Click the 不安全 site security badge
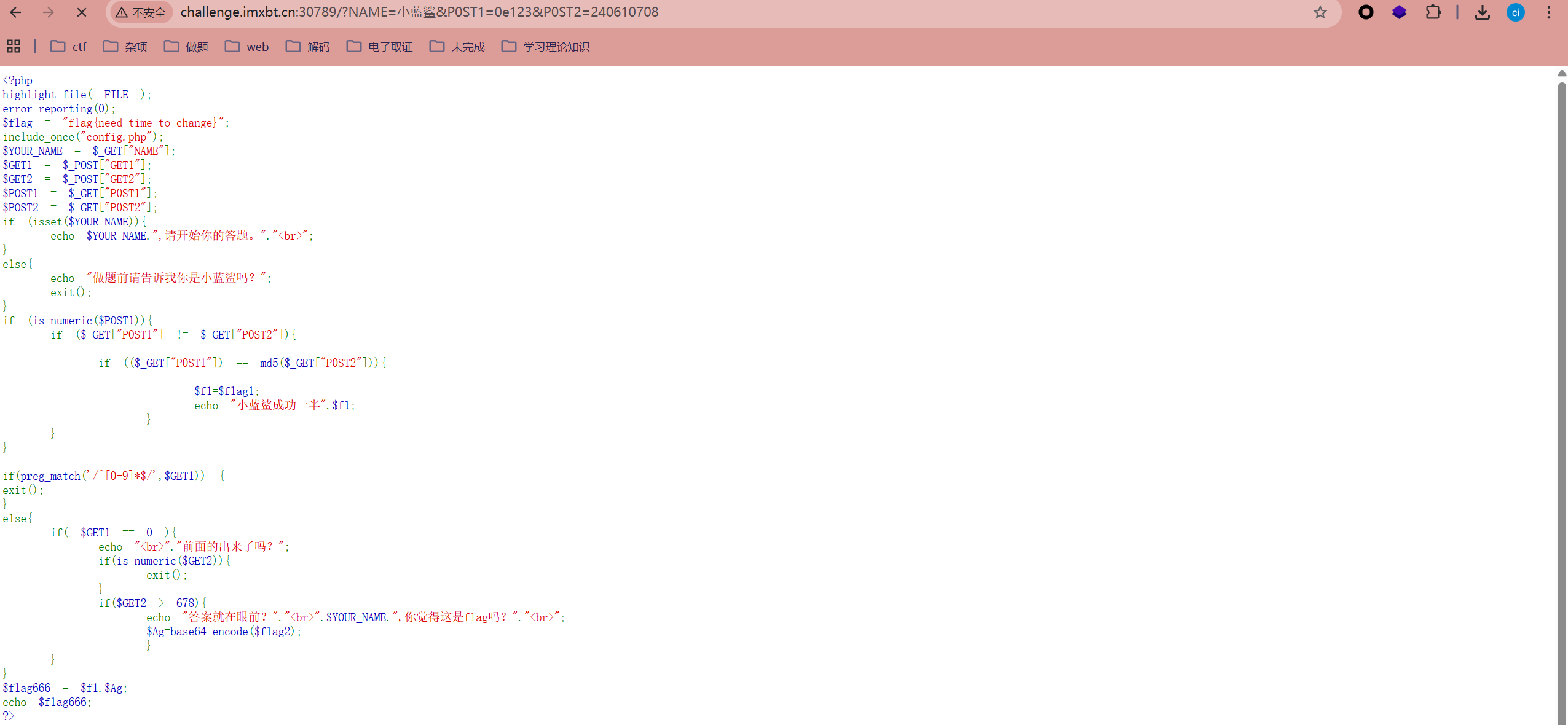1568x725 pixels. coord(141,12)
